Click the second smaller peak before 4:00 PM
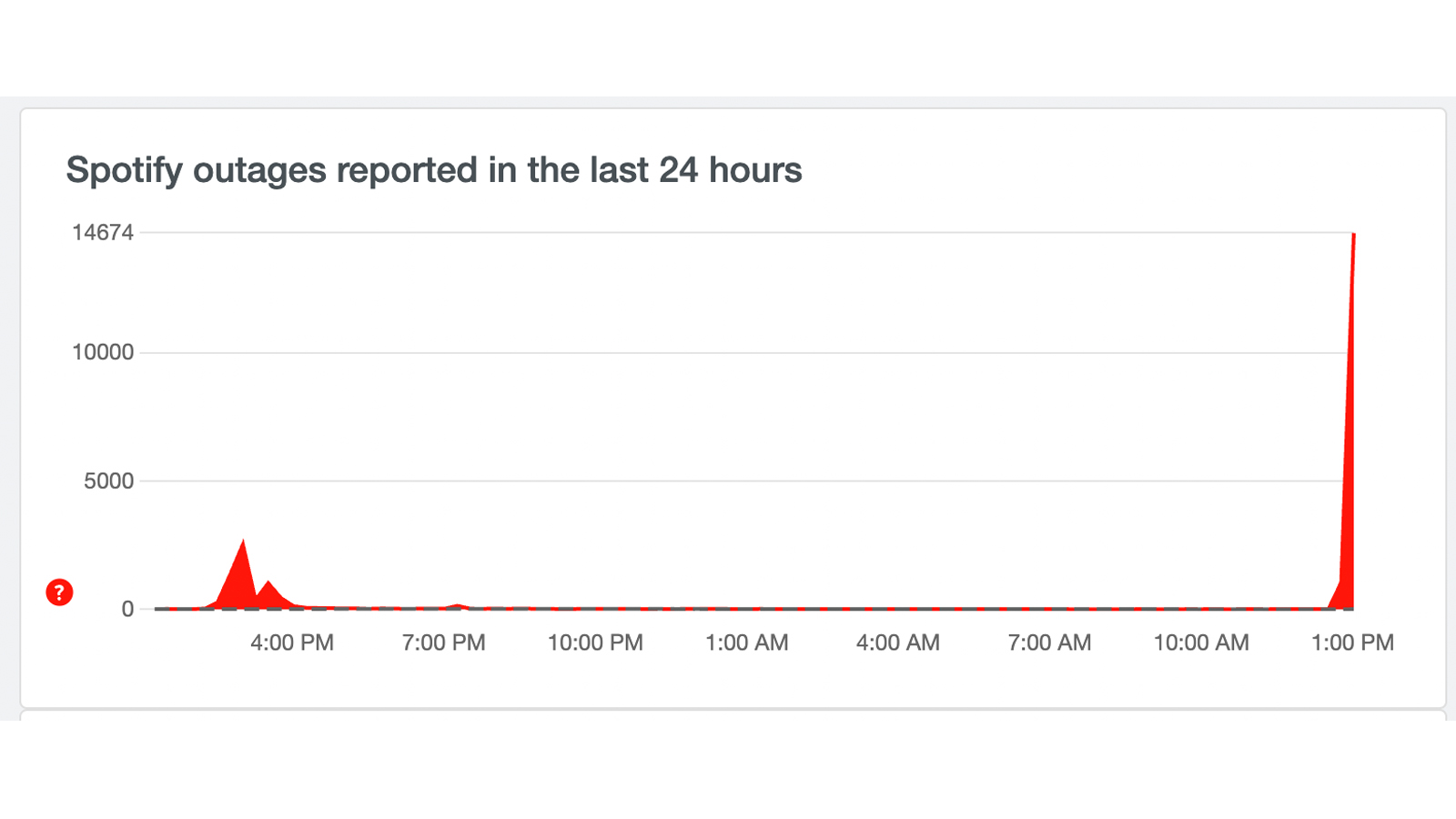Screen dimensions: 1456x819 (x=268, y=581)
